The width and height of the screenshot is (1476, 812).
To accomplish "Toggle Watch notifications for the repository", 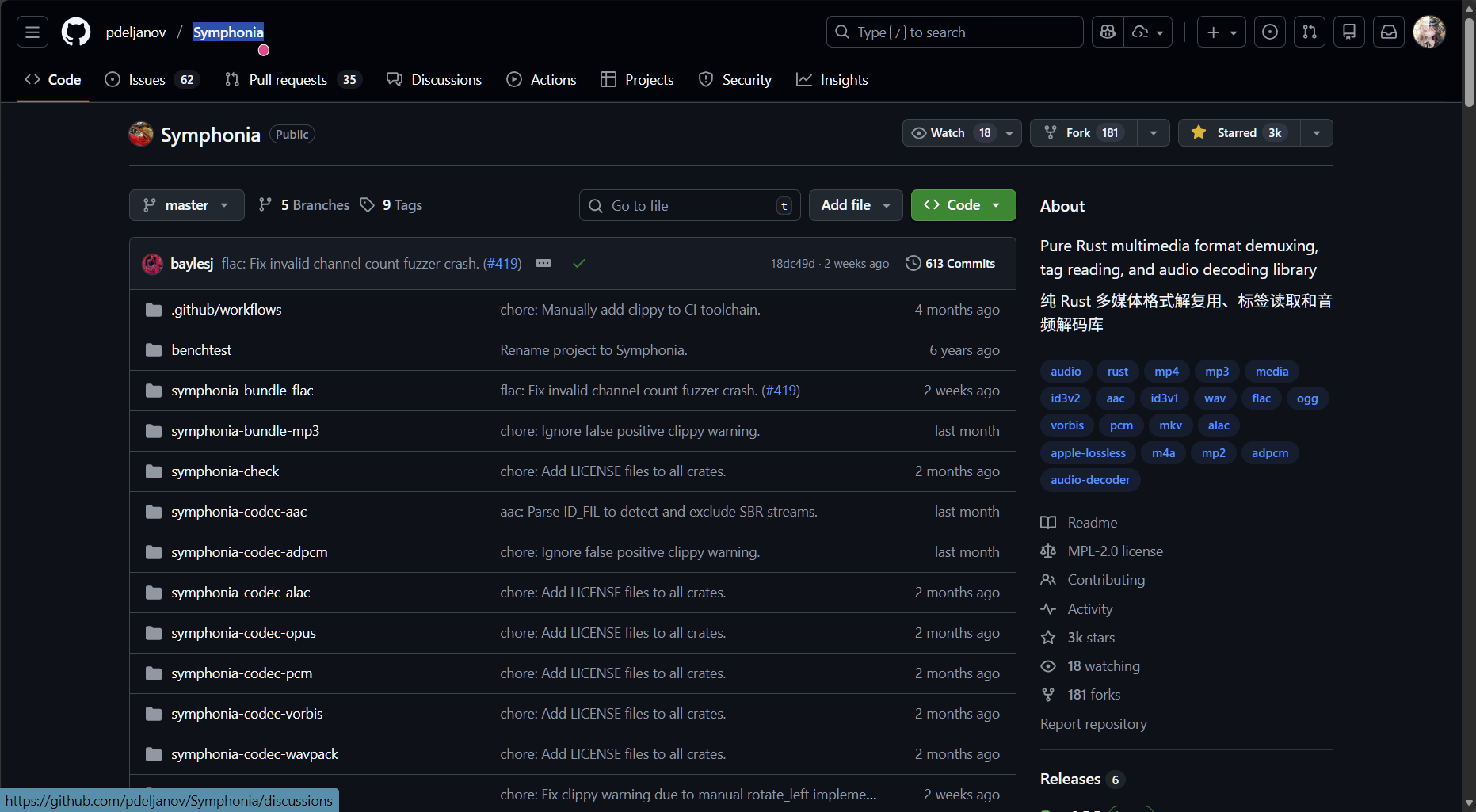I will pyautogui.click(x=949, y=133).
